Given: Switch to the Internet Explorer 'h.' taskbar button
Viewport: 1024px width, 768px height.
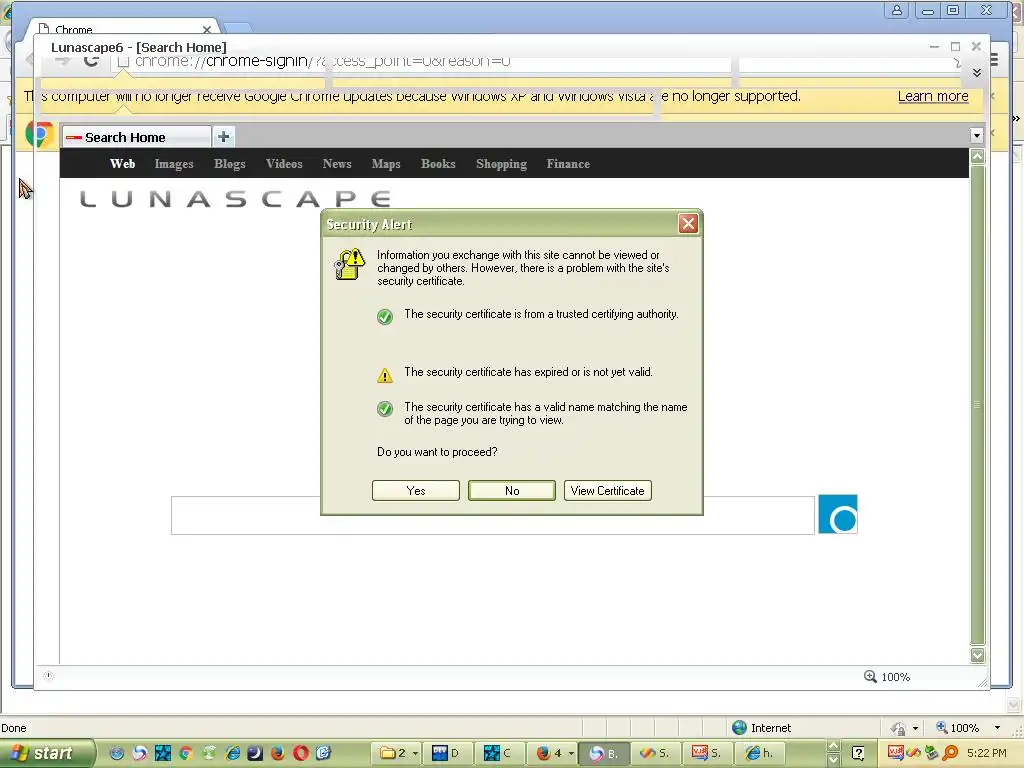Looking at the screenshot, I should click(760, 753).
